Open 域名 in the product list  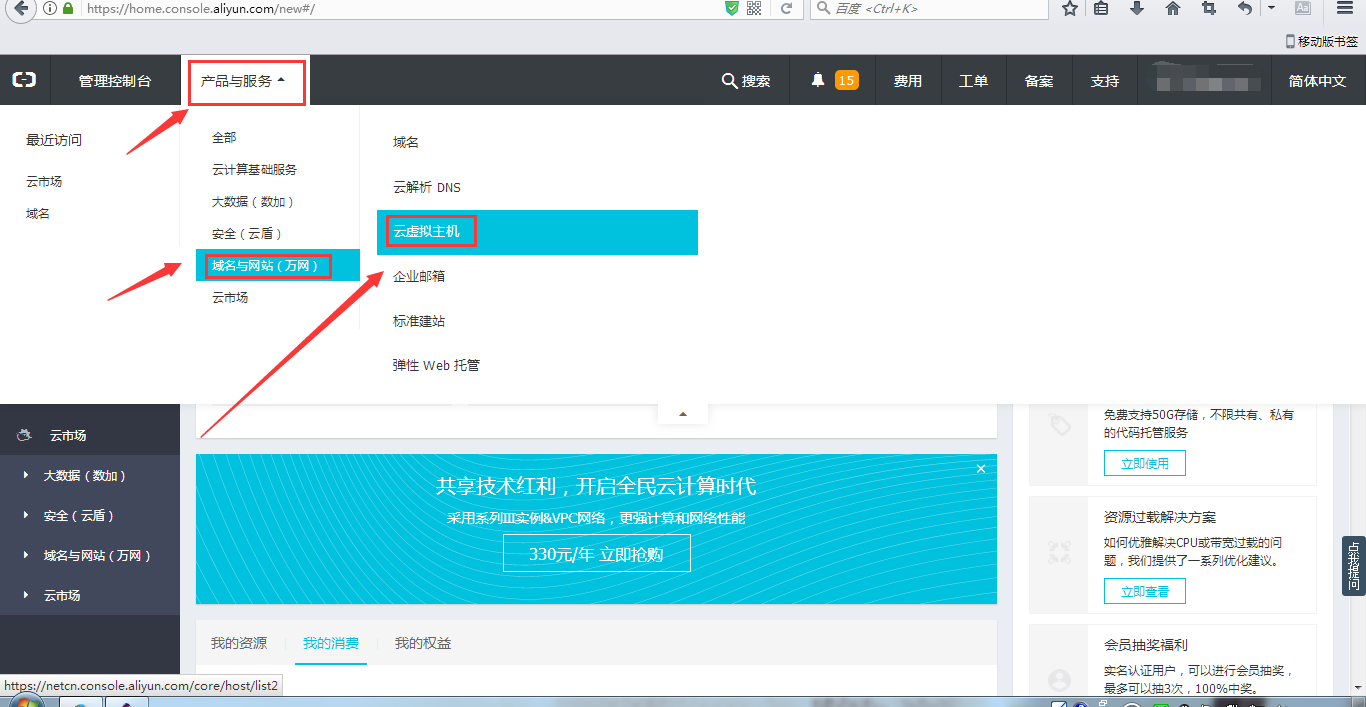[406, 143]
